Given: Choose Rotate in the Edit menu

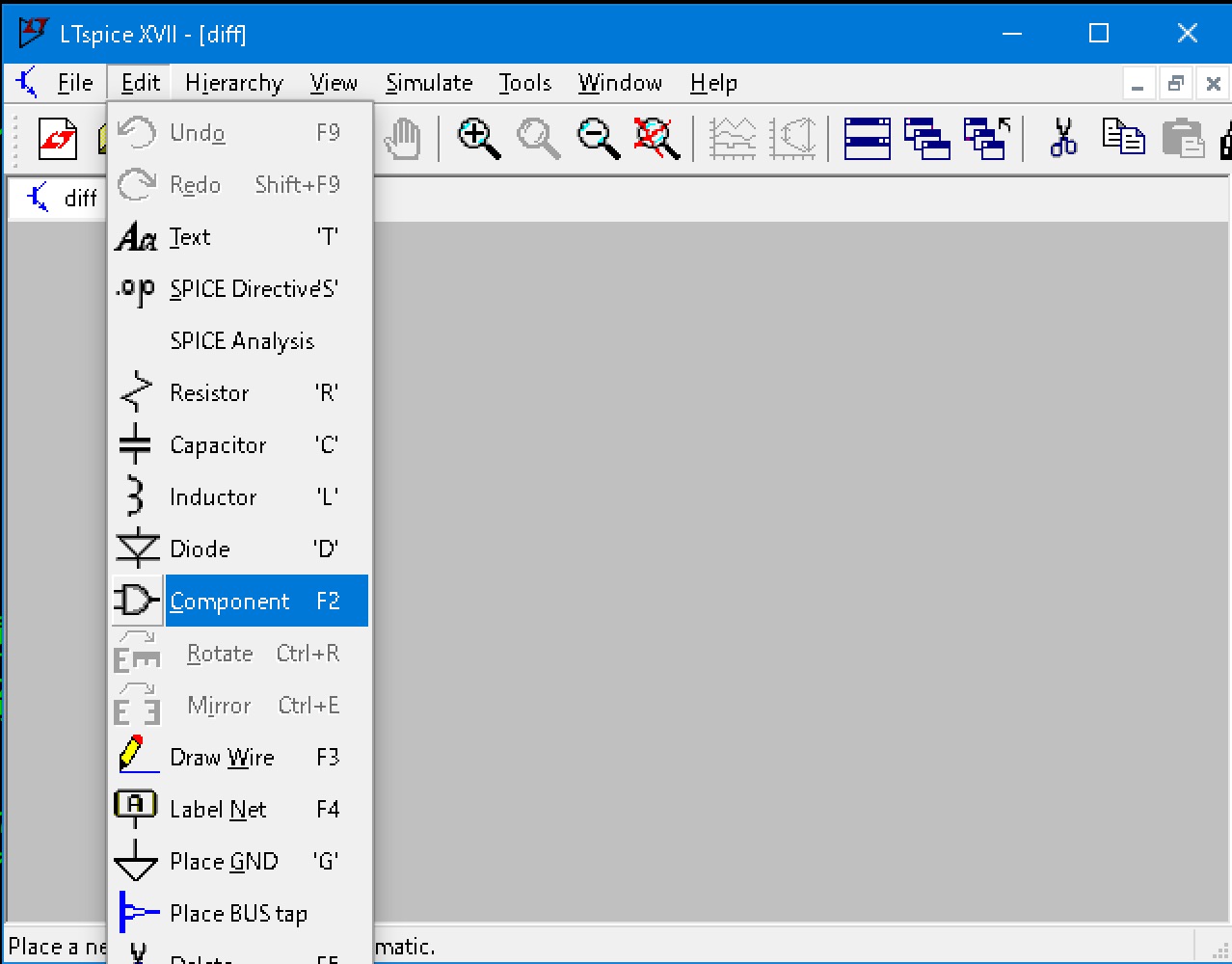Looking at the screenshot, I should tap(240, 653).
